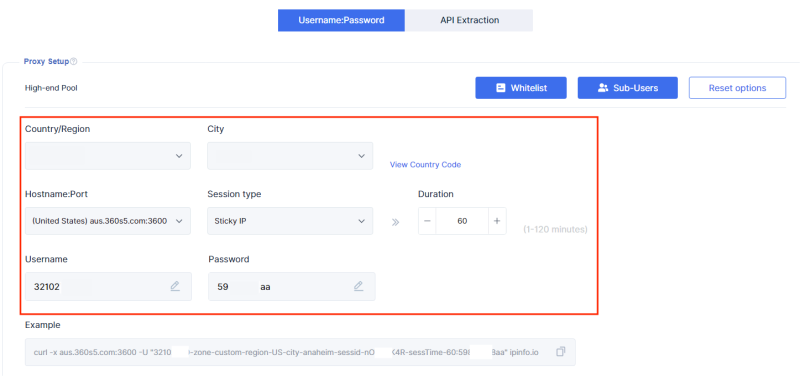Open the Sub-Users page
Viewport: 800px width, 376px height.
point(628,88)
